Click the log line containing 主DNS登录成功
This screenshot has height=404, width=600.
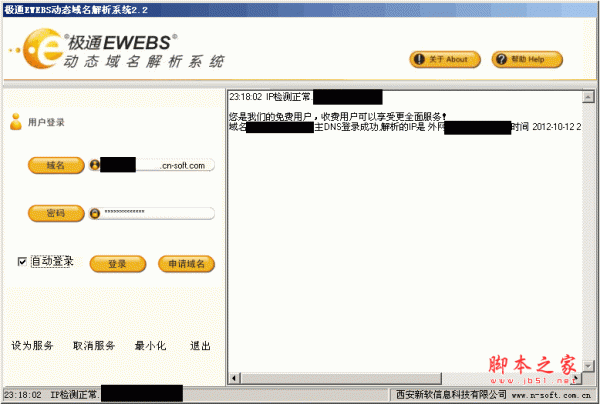405,127
